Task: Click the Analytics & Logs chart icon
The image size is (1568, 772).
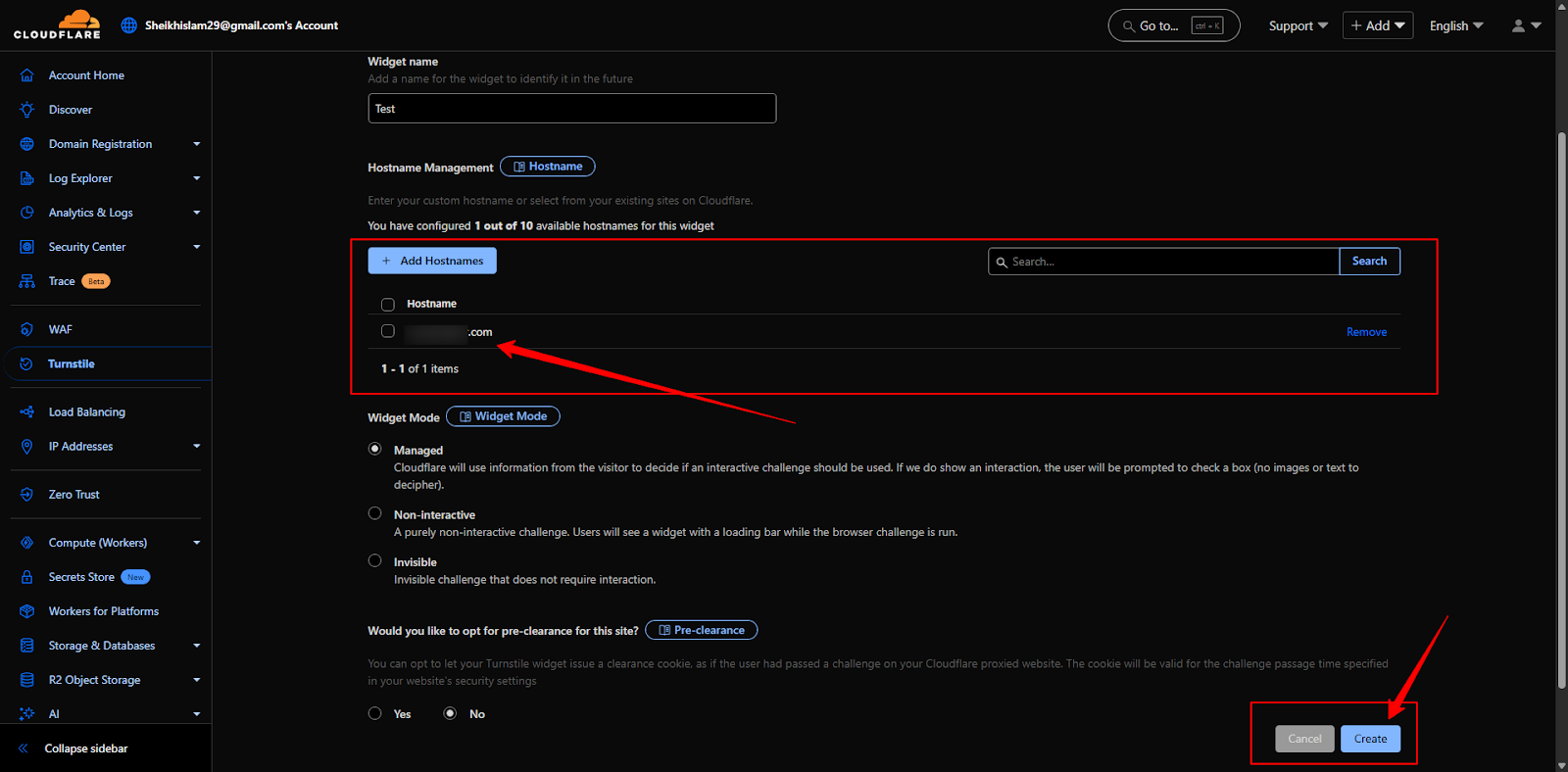Action: click(x=27, y=213)
